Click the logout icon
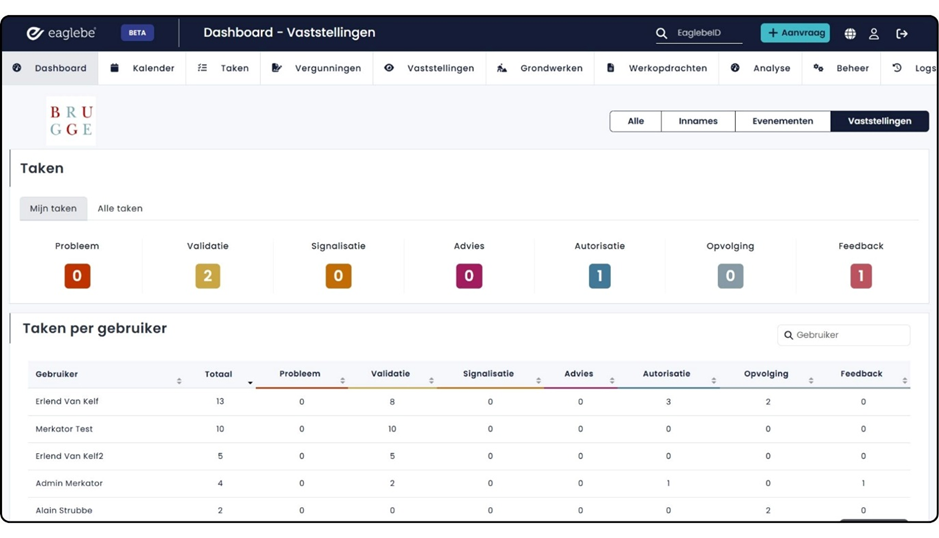This screenshot has width=939, height=538. click(902, 34)
